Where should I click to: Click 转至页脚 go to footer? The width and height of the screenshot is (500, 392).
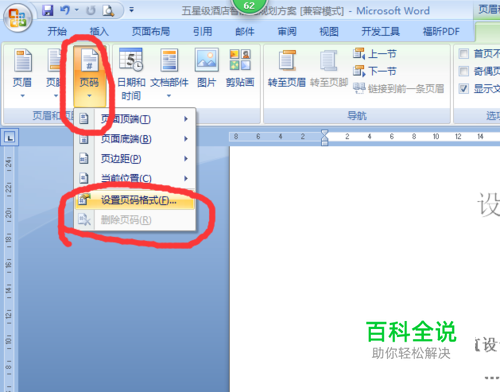coord(329,69)
